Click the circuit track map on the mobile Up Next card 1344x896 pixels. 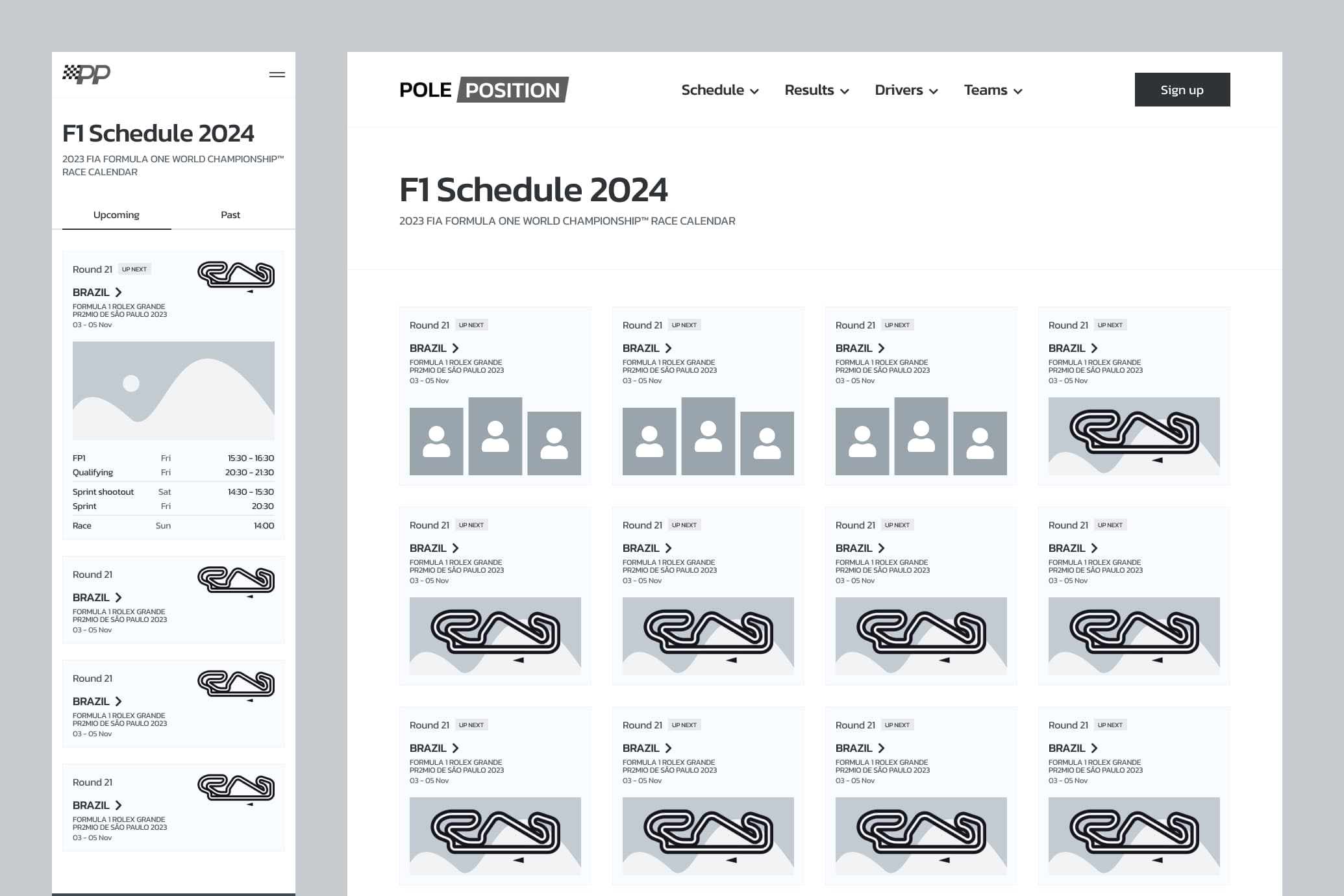236,275
